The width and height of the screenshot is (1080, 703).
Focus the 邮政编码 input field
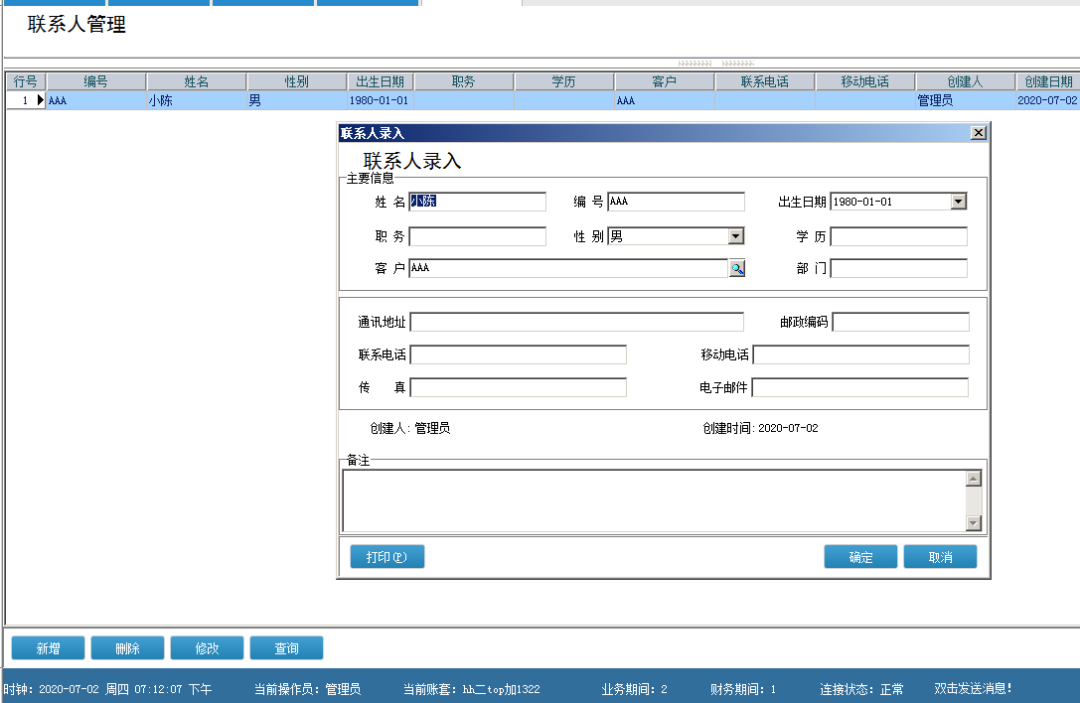click(x=901, y=322)
